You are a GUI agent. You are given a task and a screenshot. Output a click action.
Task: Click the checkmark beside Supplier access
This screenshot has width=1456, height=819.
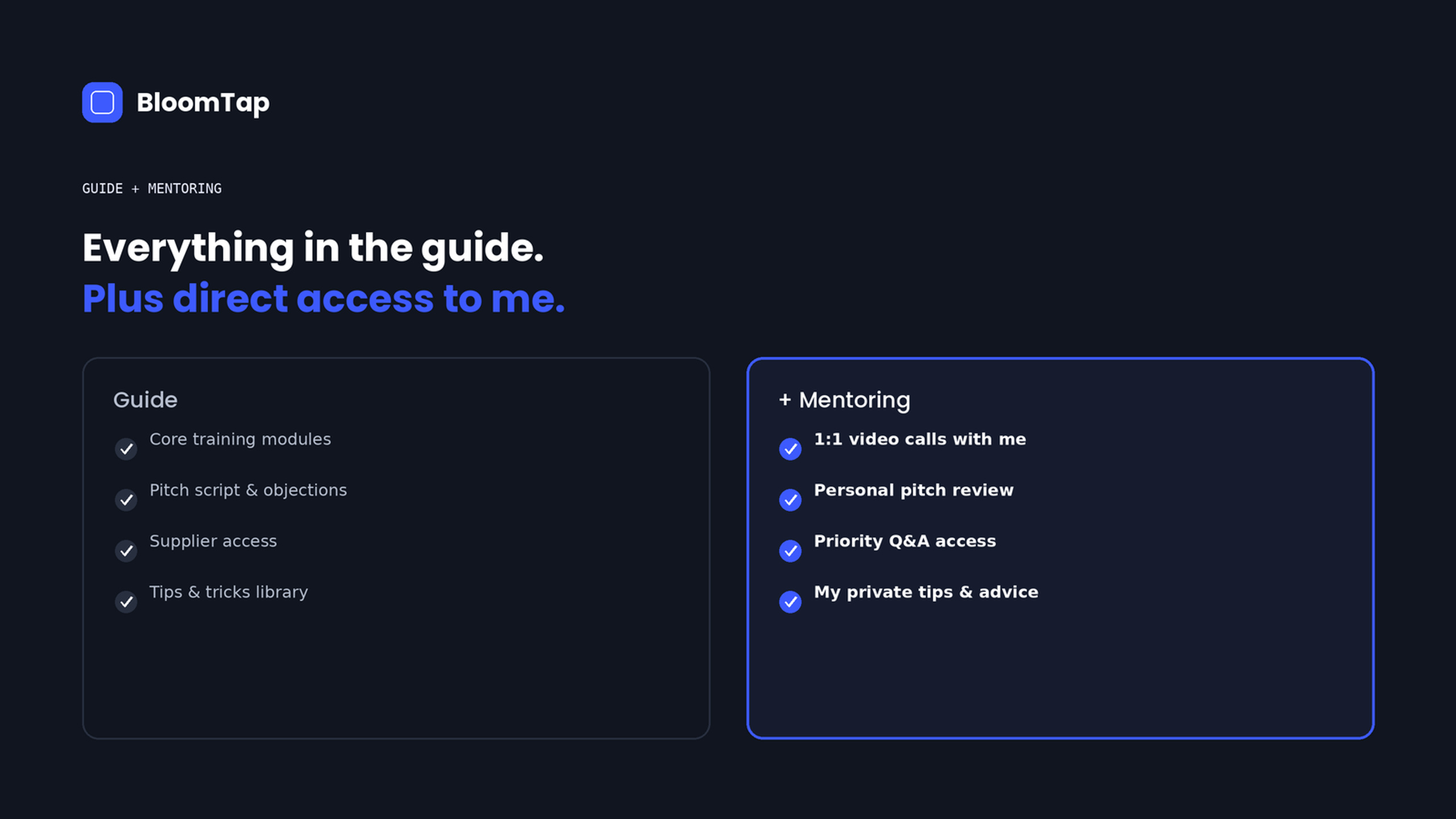(x=126, y=551)
